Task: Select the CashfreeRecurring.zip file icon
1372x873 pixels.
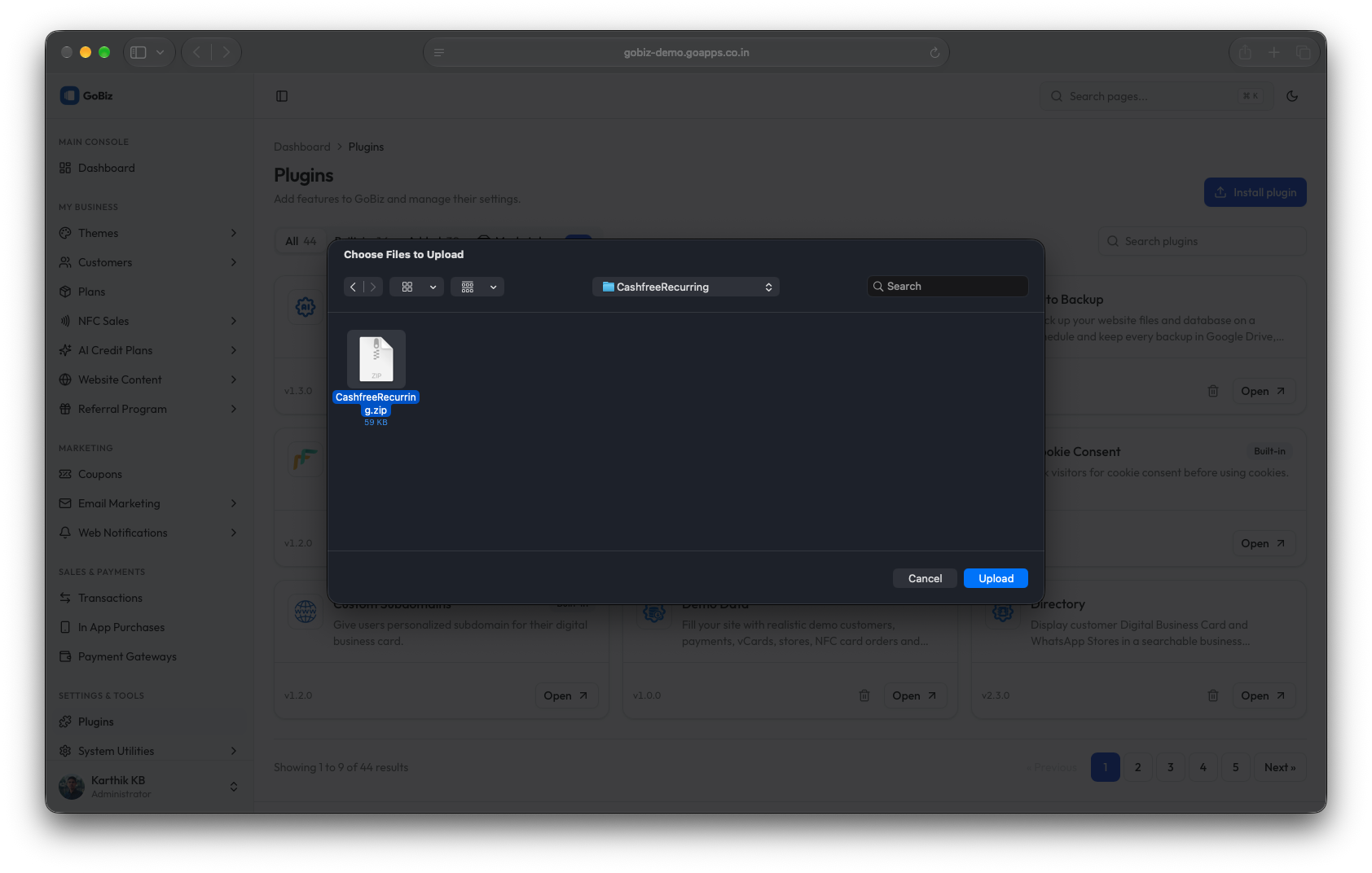Action: pos(376,359)
